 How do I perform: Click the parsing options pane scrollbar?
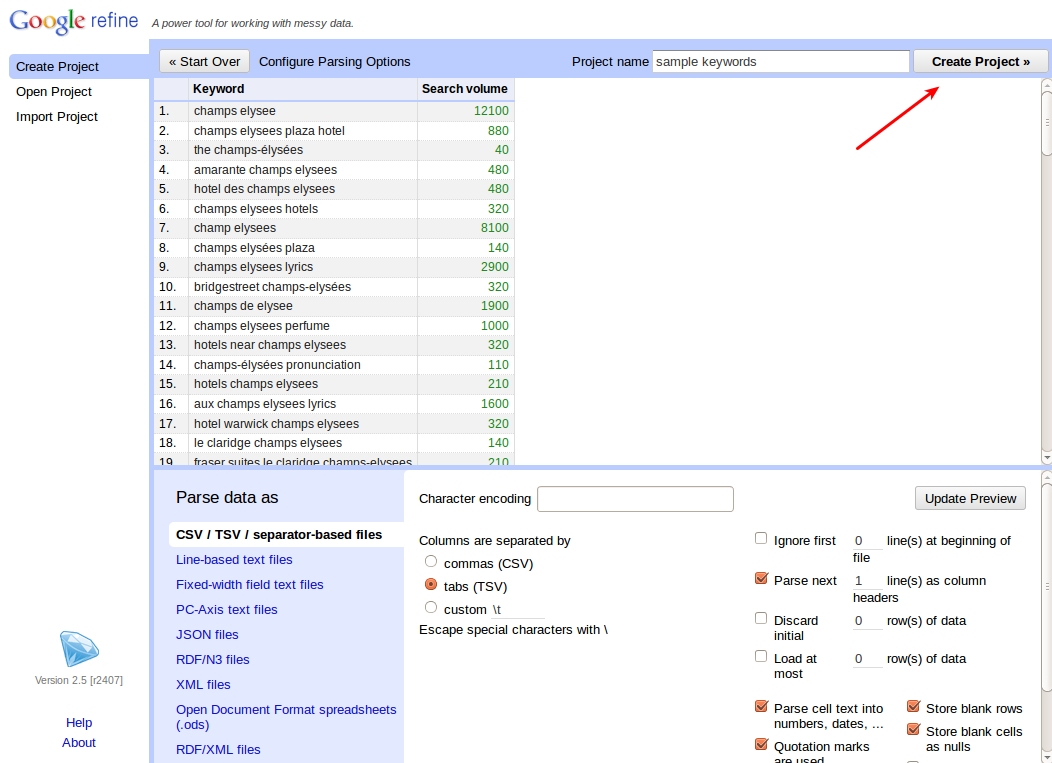1047,587
